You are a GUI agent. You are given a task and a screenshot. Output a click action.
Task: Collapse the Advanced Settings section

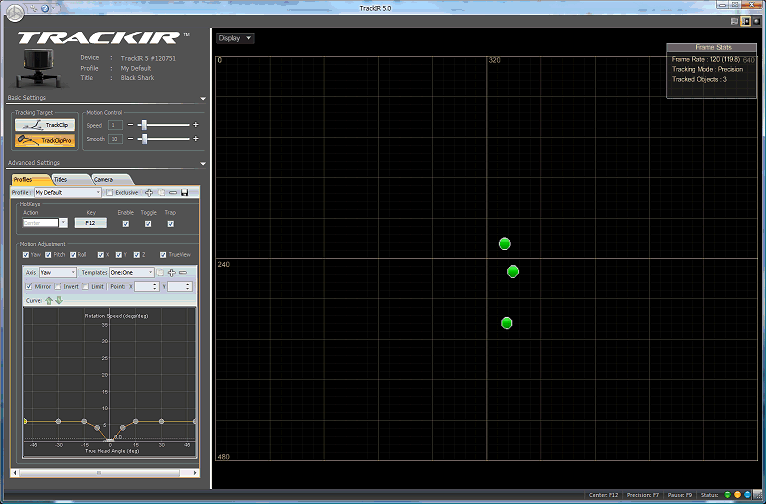pyautogui.click(x=203, y=164)
